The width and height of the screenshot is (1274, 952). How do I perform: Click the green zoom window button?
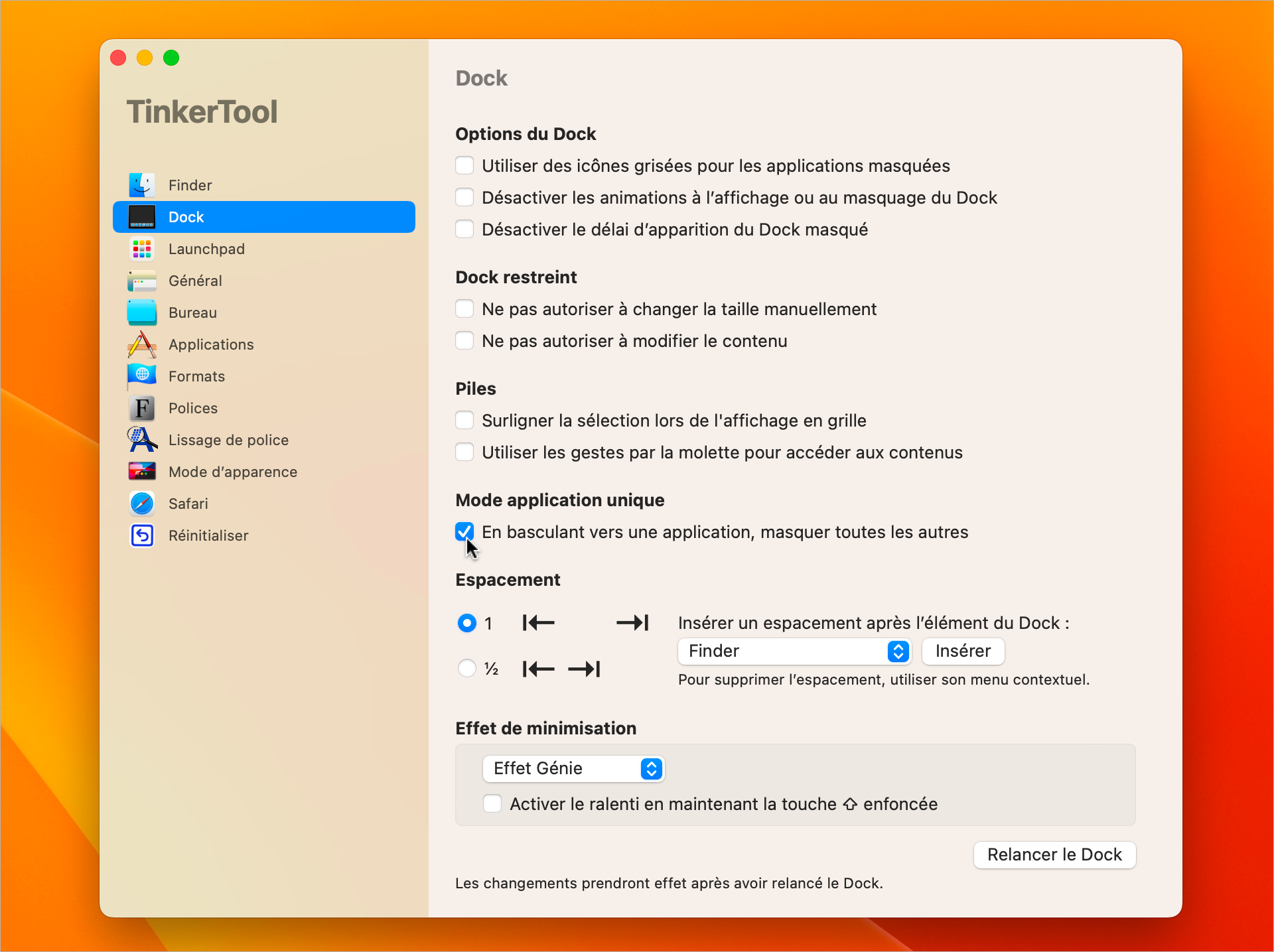pos(171,58)
